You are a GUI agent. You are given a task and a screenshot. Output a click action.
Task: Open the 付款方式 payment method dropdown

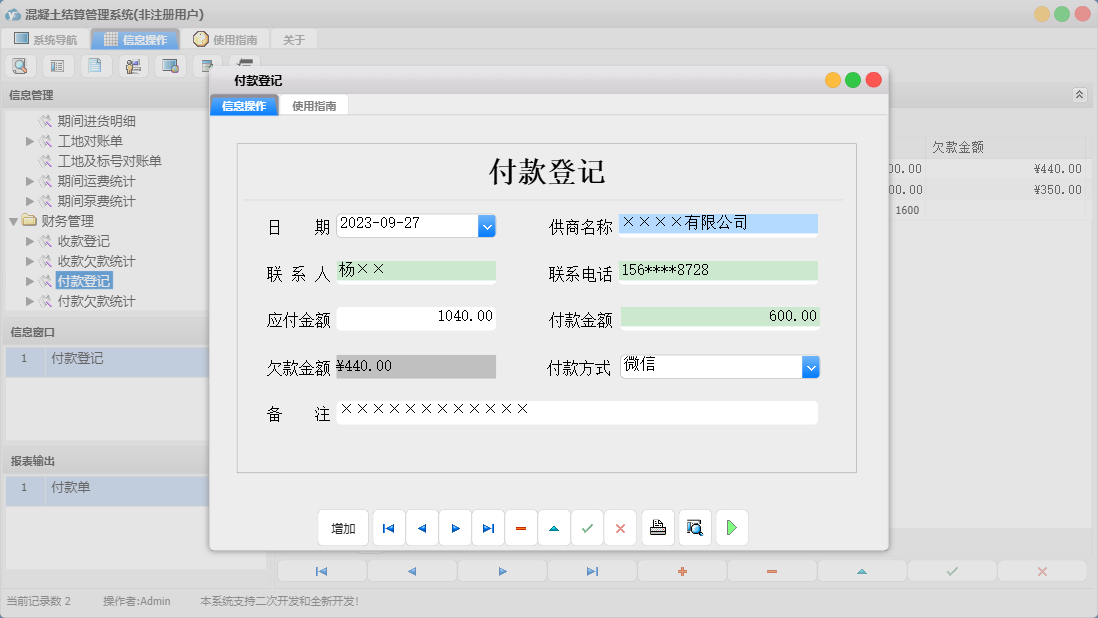tap(811, 366)
